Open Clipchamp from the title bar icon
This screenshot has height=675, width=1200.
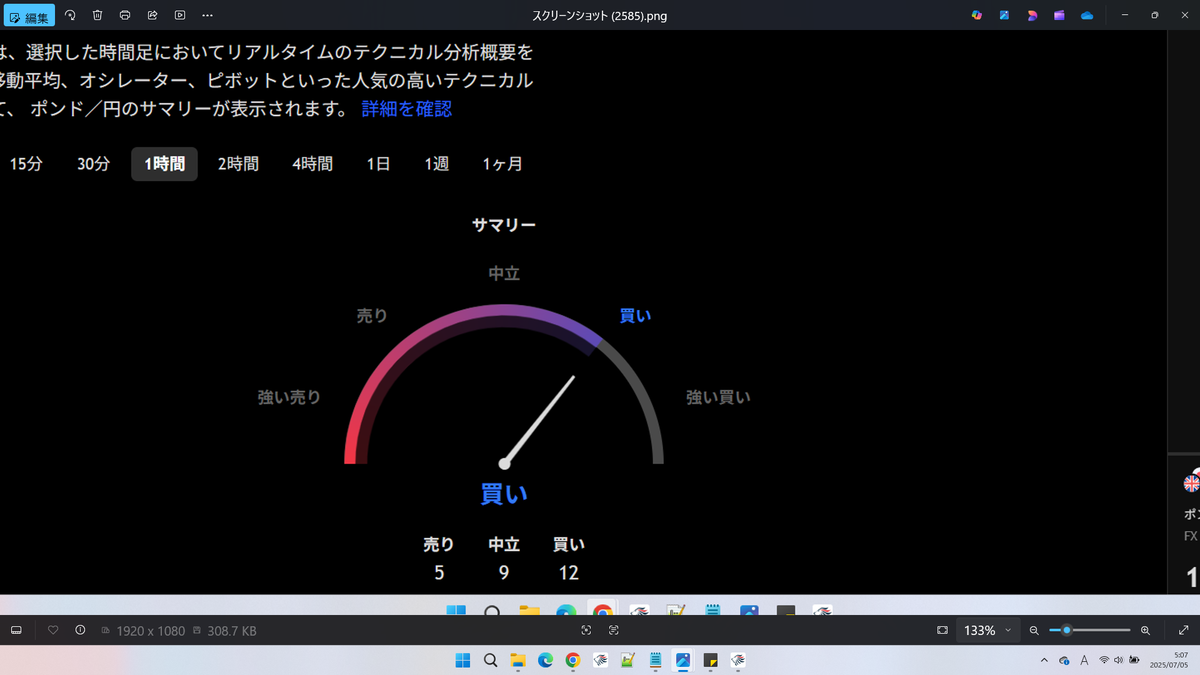tap(1059, 16)
